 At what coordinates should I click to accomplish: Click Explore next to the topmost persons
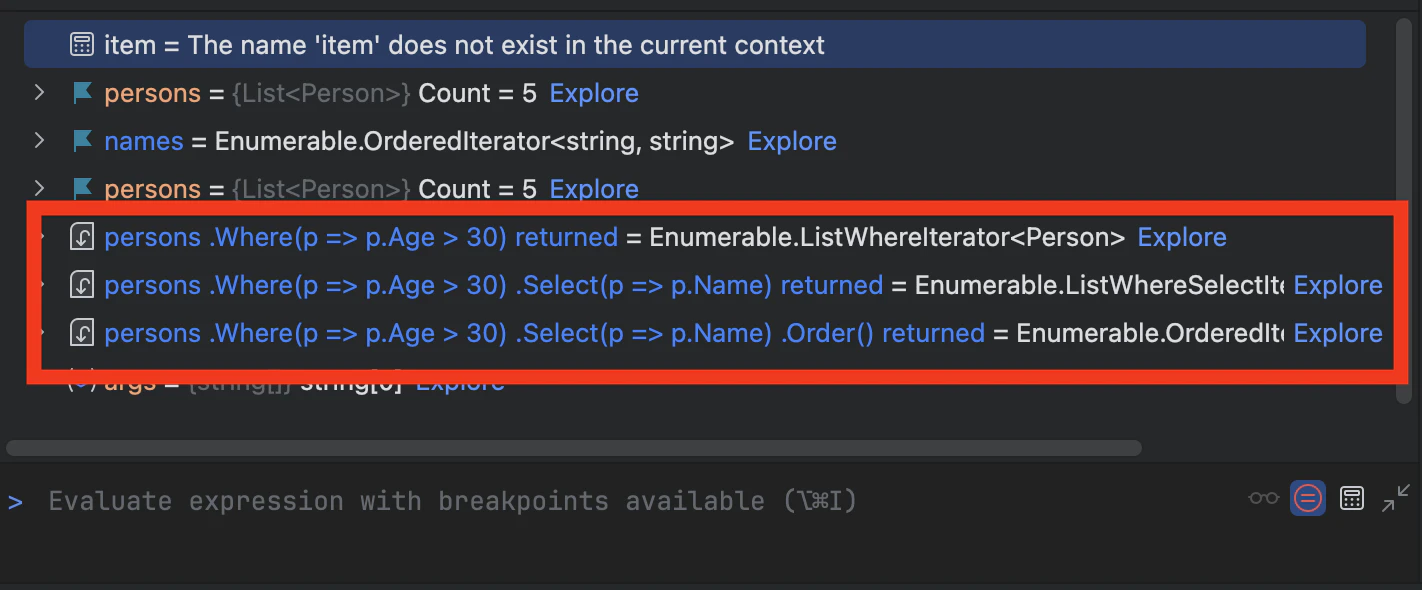(594, 93)
